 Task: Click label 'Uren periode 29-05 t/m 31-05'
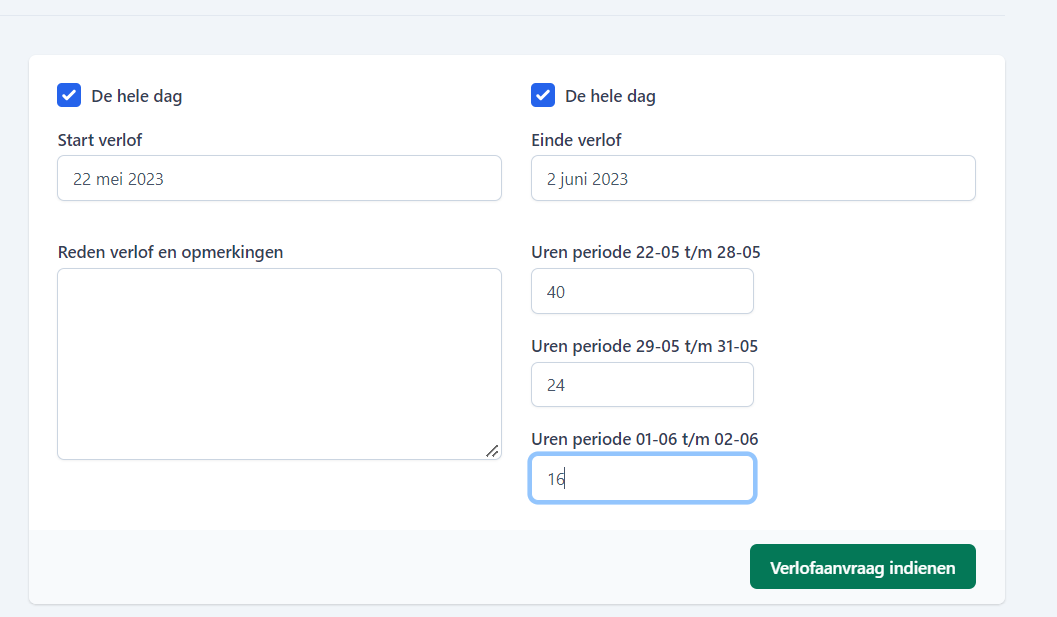[644, 346]
